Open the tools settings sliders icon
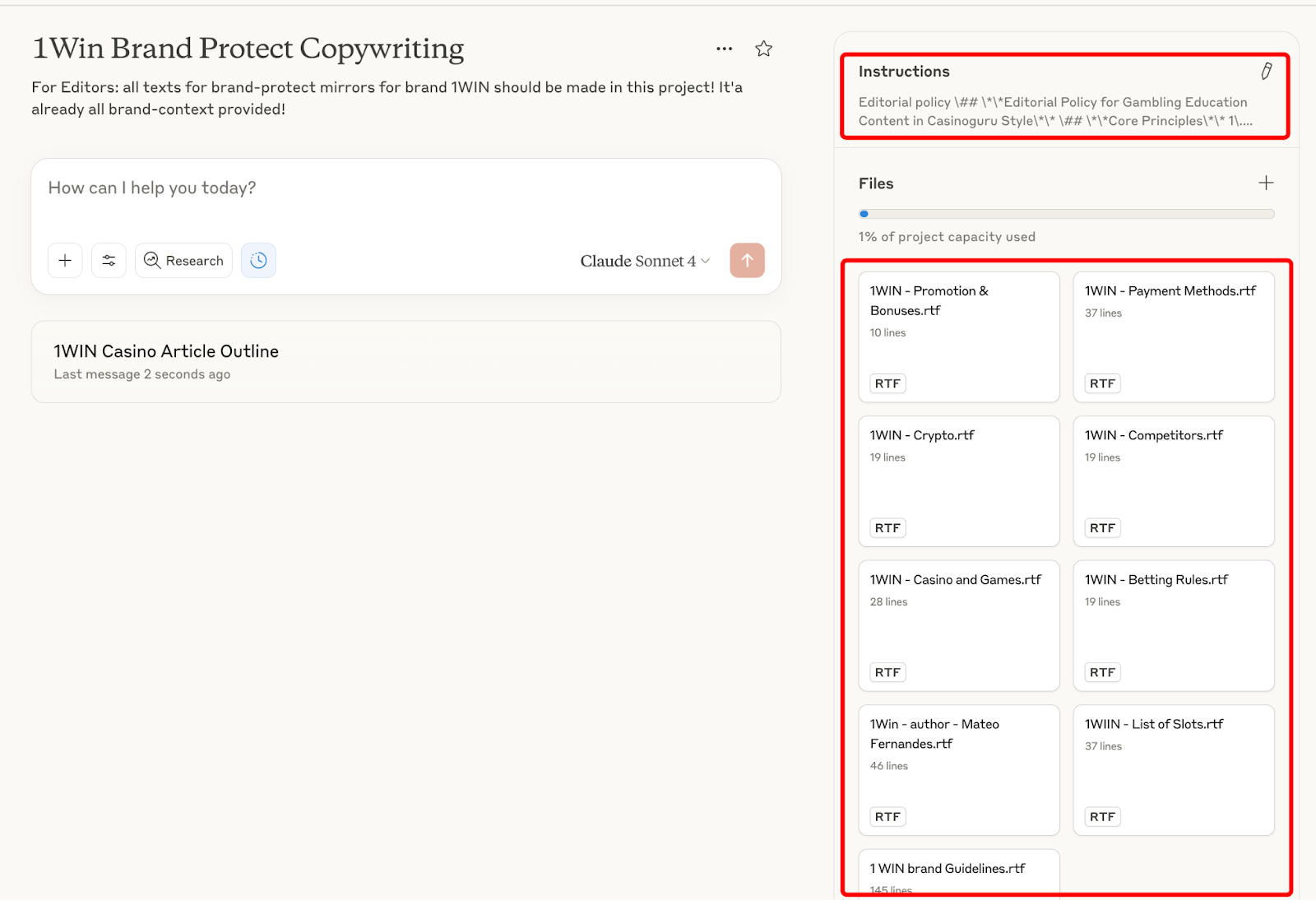The width and height of the screenshot is (1316, 900). (109, 261)
